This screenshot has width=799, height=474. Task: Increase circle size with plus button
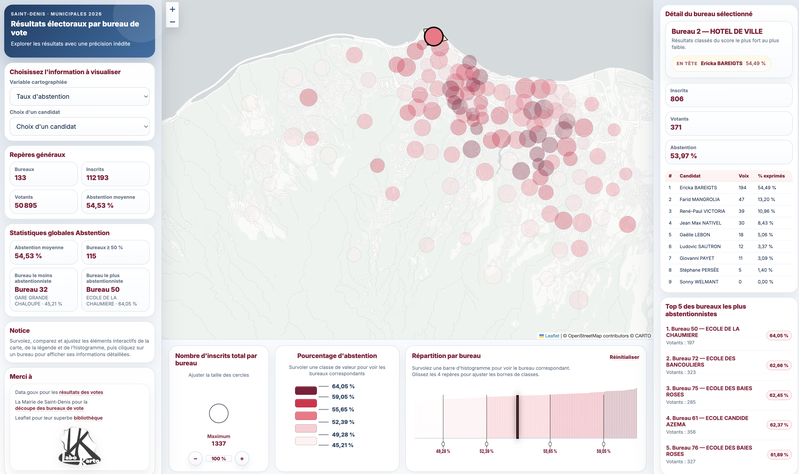pos(242,458)
